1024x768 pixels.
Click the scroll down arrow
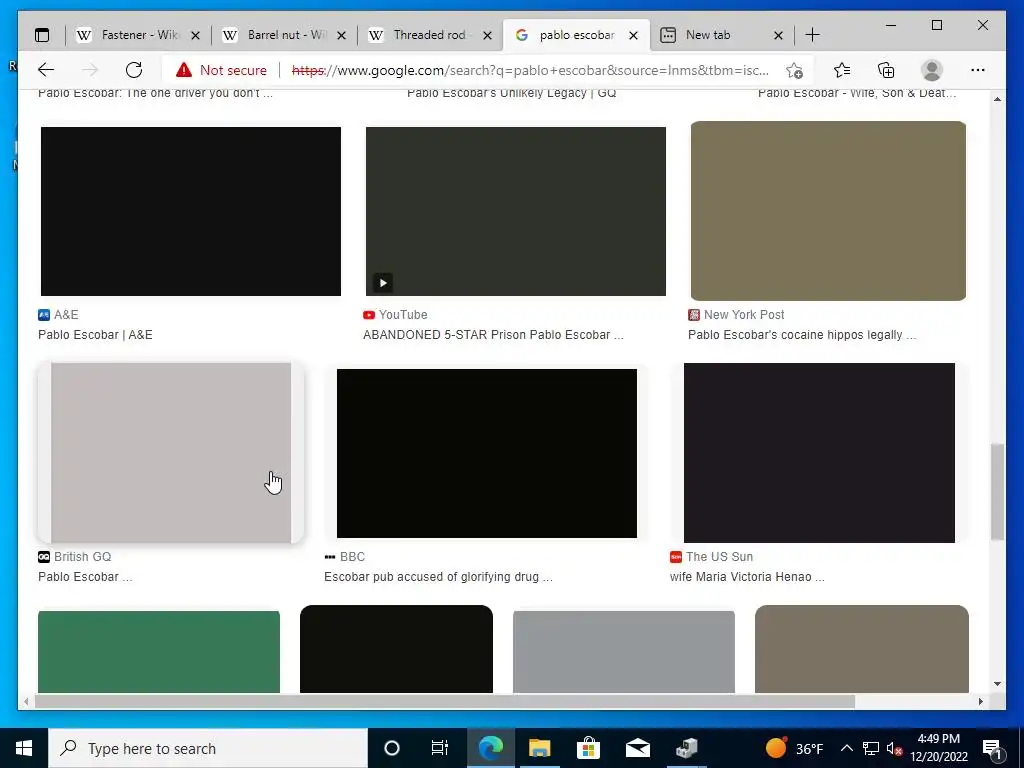(x=997, y=684)
